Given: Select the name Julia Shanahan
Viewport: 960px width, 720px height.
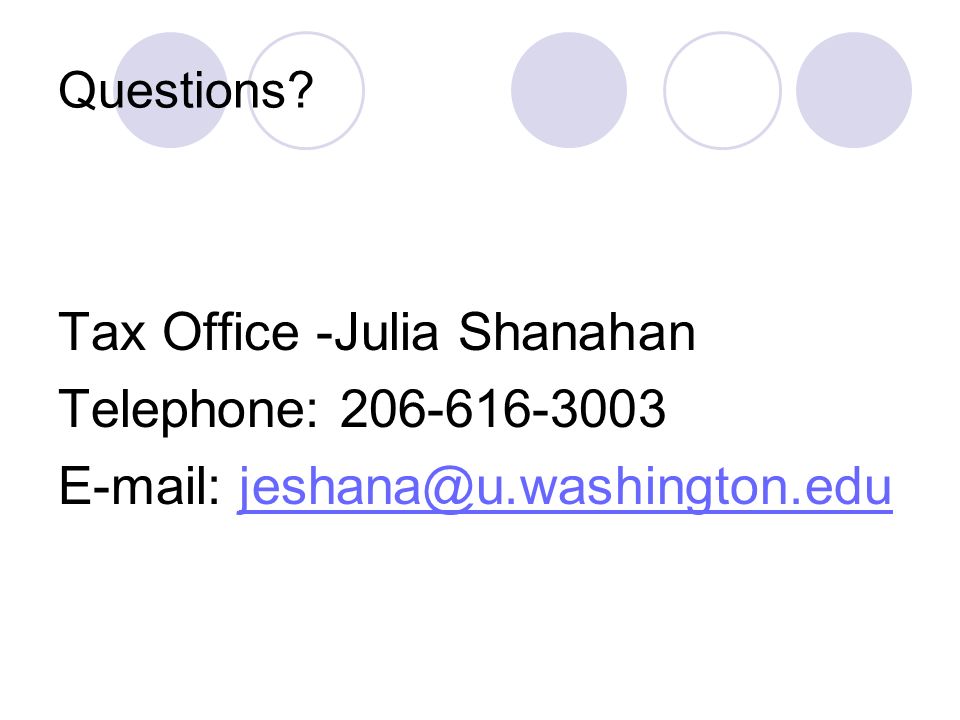Looking at the screenshot, I should 514,332.
